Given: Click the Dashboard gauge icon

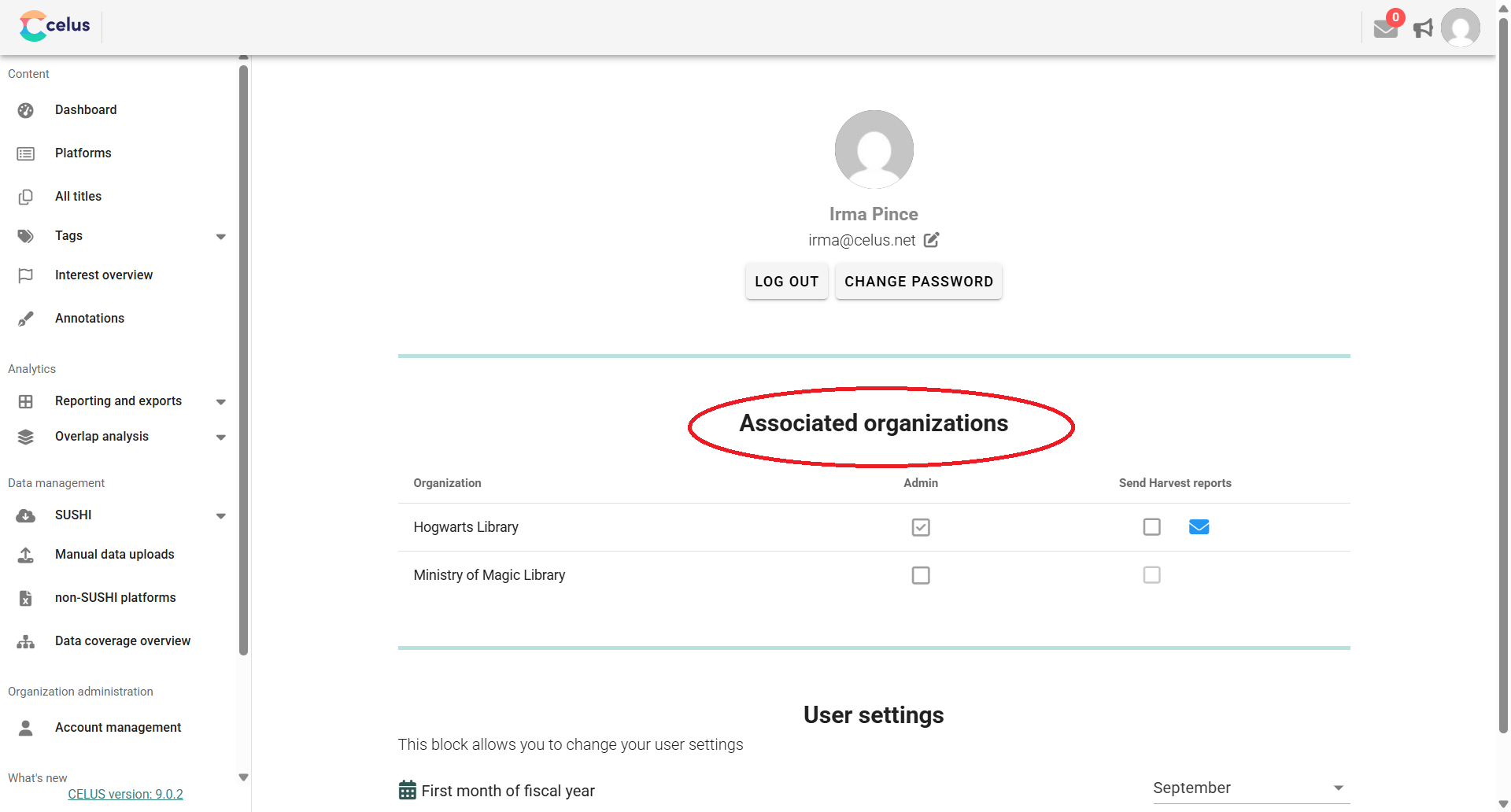Looking at the screenshot, I should coord(26,110).
